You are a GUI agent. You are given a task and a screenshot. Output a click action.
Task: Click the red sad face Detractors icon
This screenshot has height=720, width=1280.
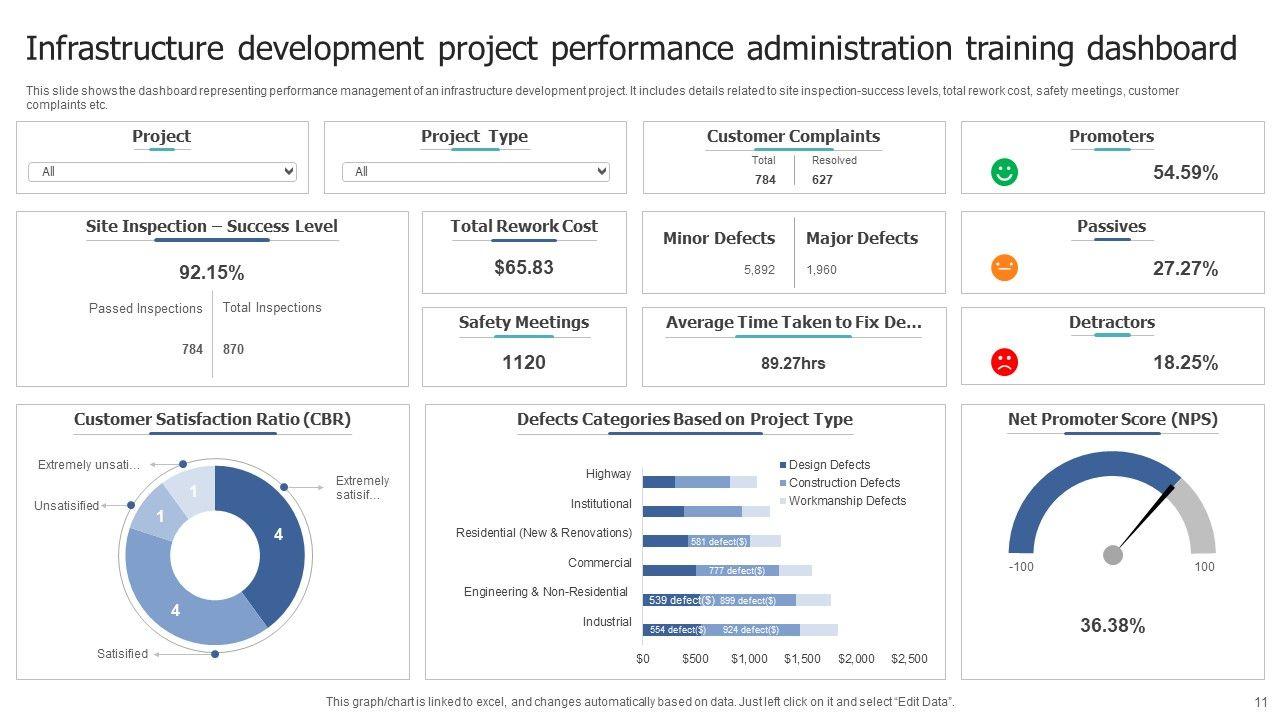click(1004, 362)
